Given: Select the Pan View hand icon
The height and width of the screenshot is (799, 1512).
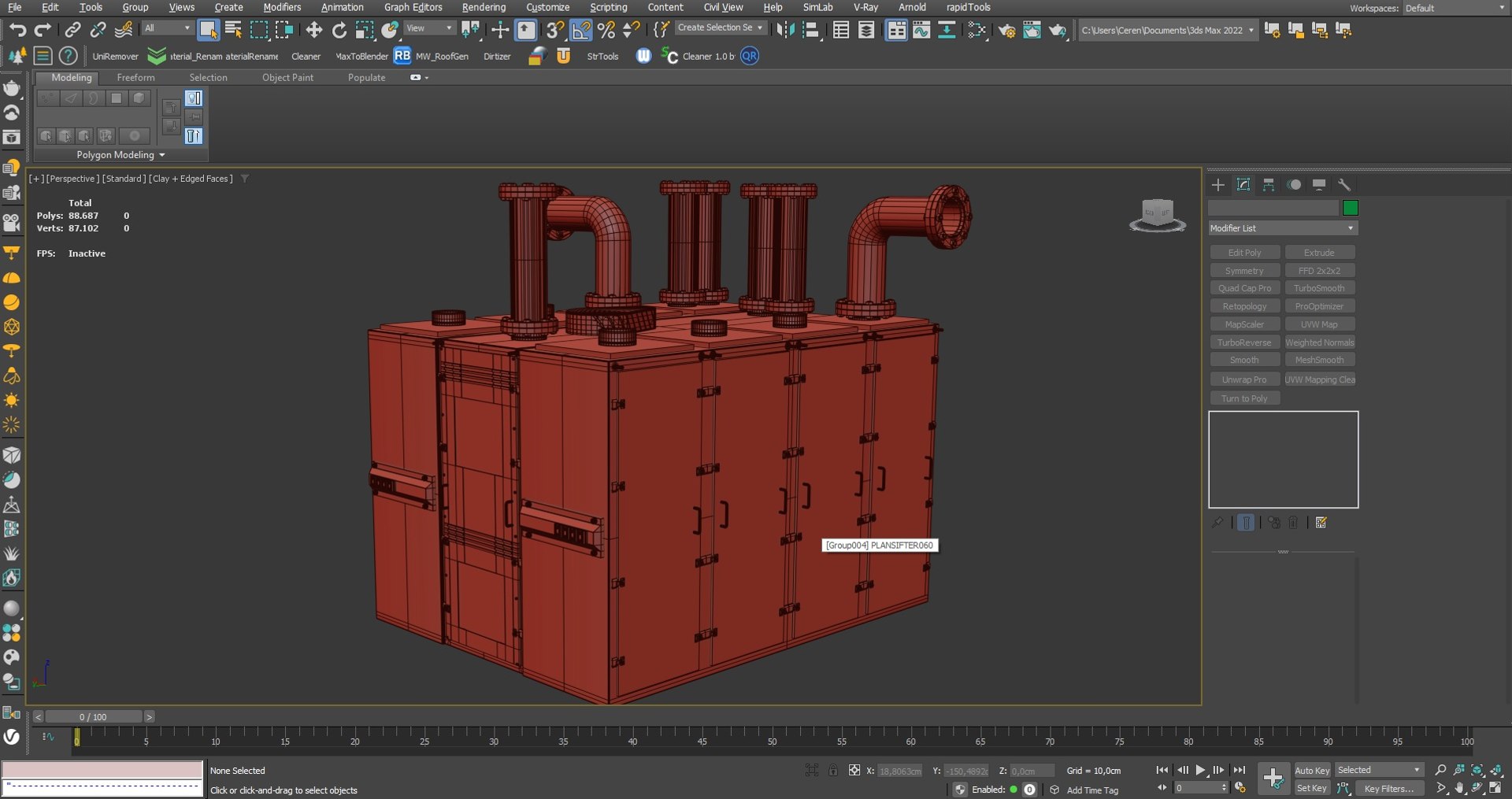Looking at the screenshot, I should (1459, 788).
